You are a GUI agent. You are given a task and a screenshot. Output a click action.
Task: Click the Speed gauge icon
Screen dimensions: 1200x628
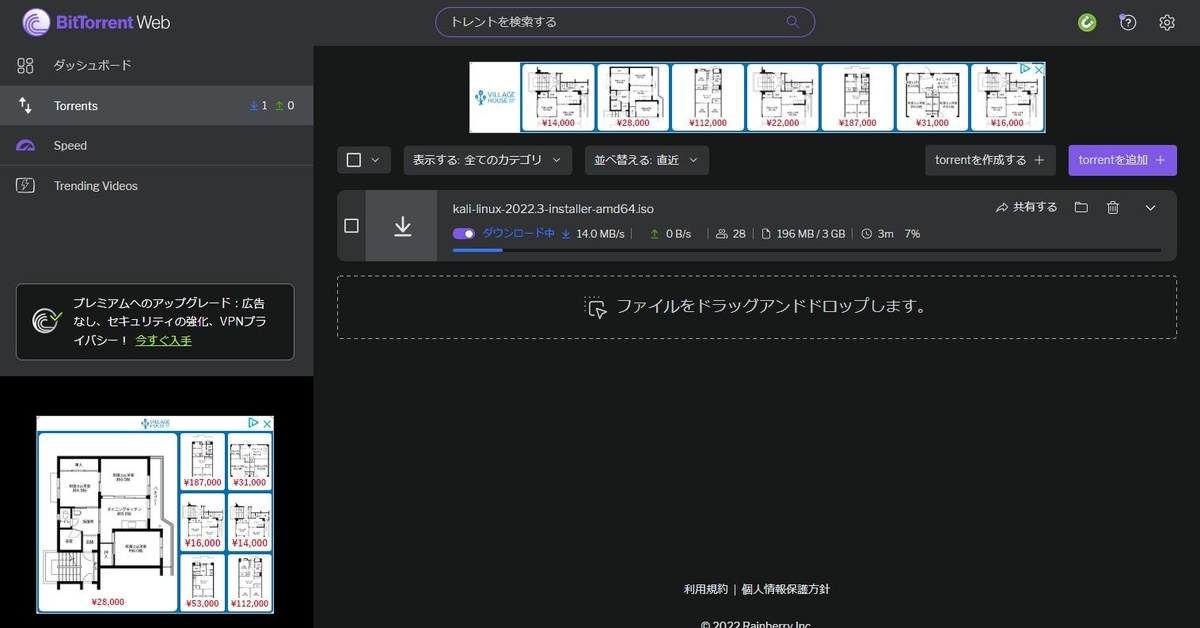[26, 145]
